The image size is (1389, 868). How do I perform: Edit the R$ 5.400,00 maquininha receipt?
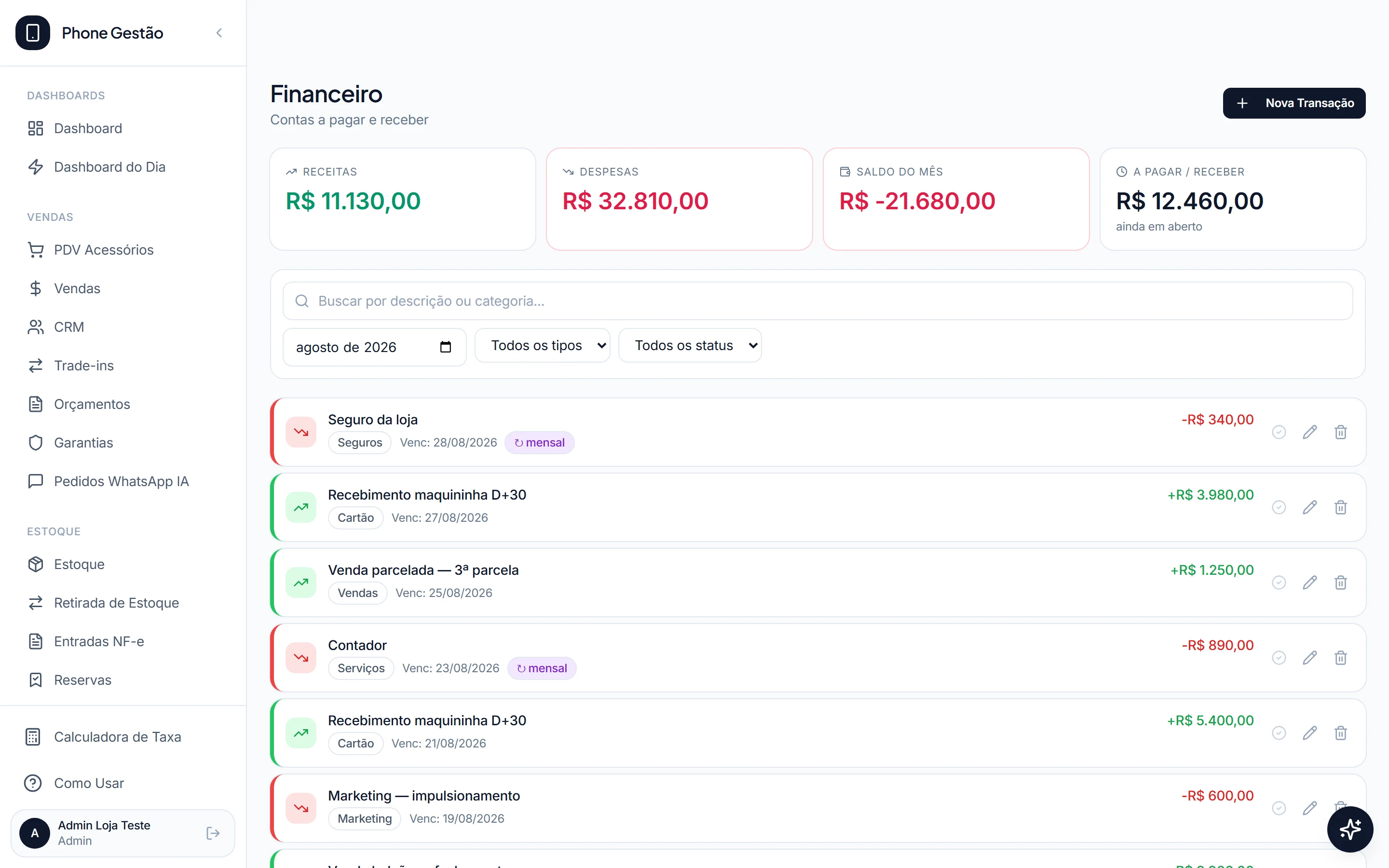coord(1310,733)
